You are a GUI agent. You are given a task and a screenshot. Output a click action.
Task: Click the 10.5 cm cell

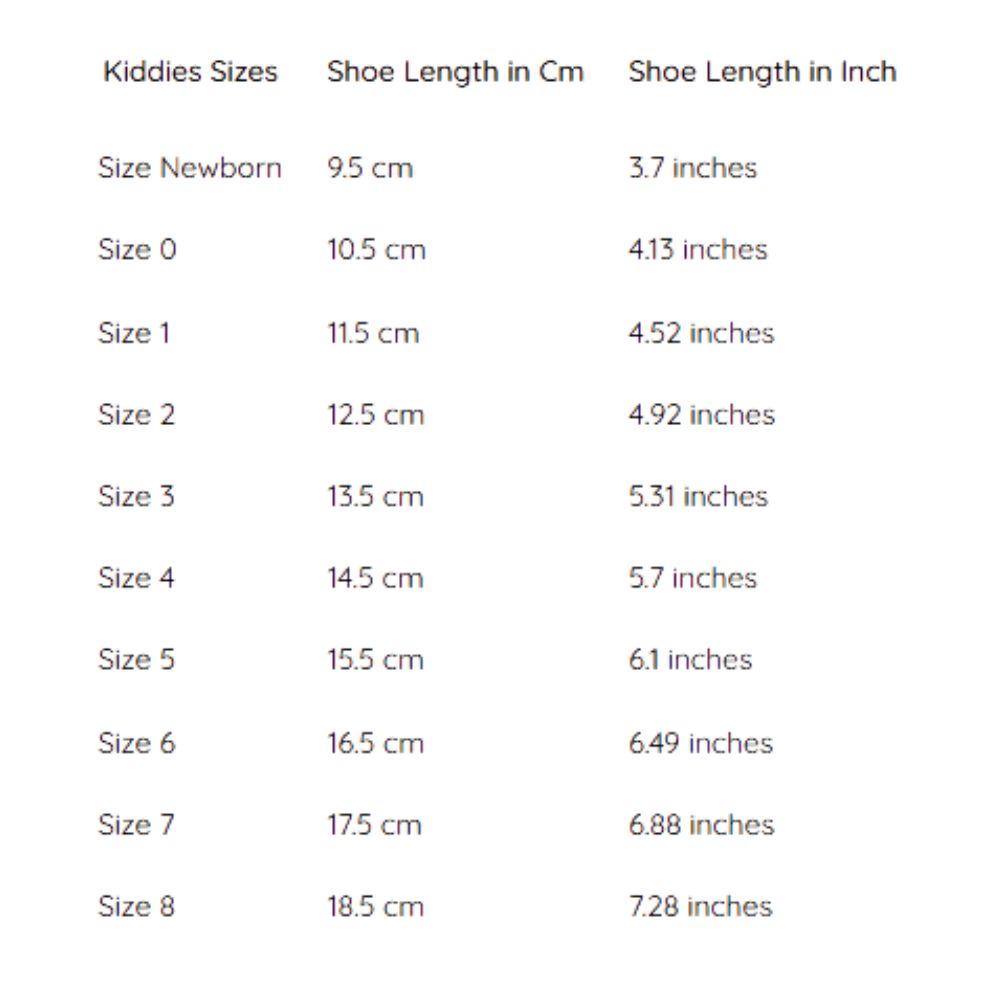[376, 249]
